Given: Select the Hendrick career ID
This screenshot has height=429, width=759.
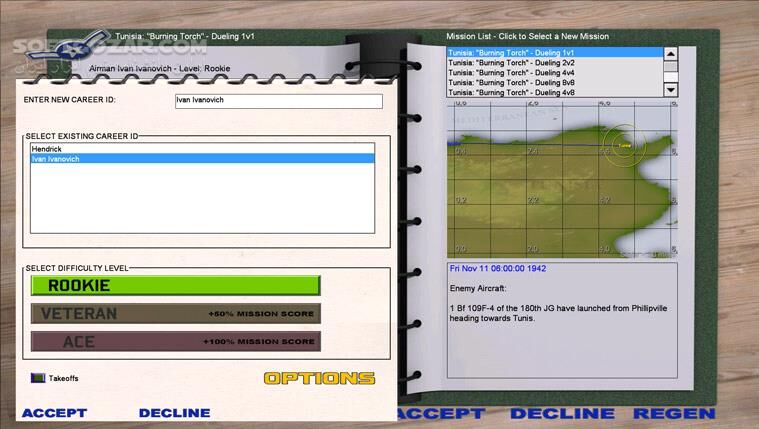Looking at the screenshot, I should (x=200, y=149).
